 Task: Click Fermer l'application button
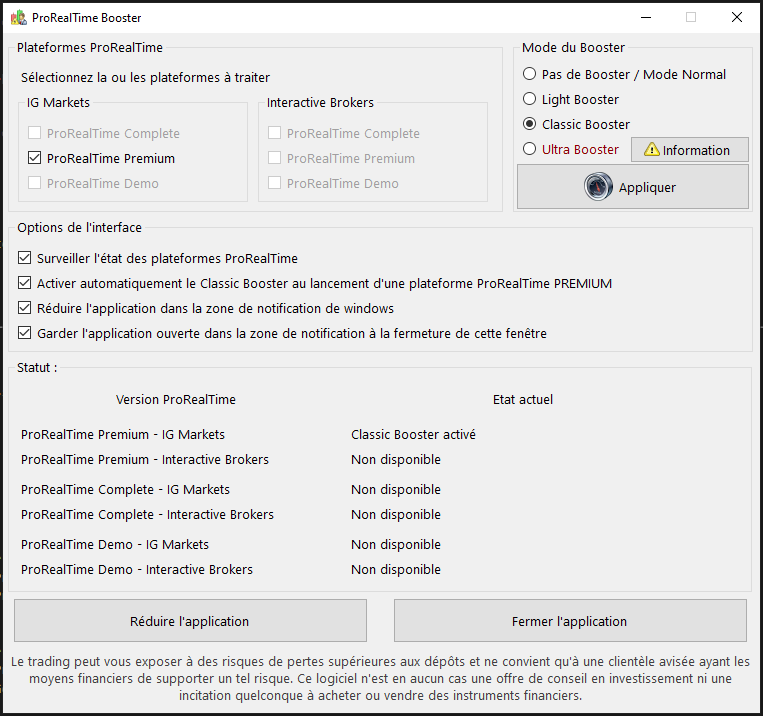[x=570, y=621]
